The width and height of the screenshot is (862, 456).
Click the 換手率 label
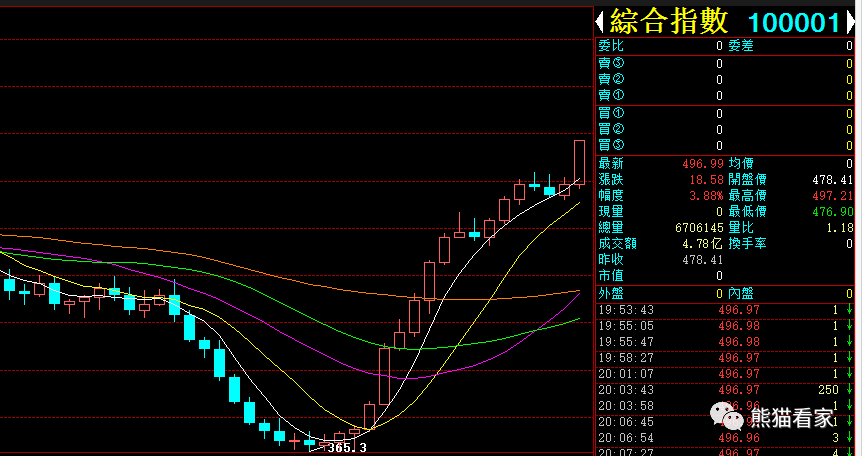coord(748,243)
